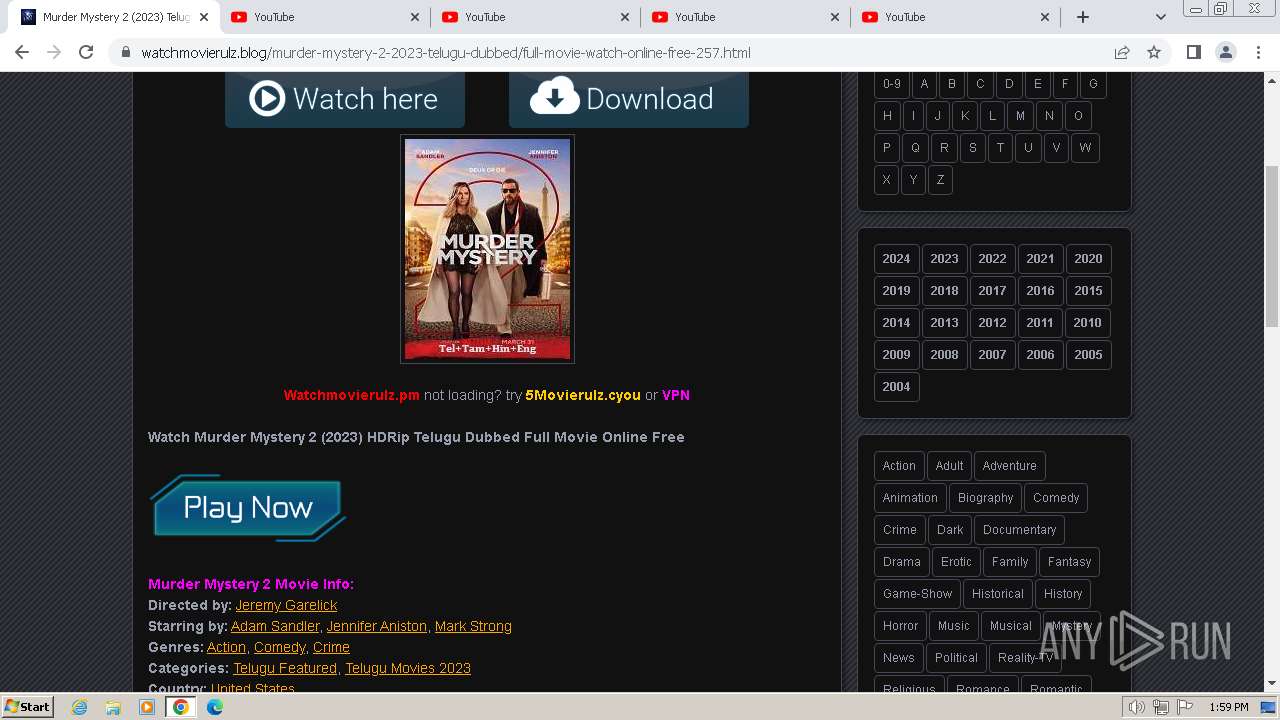
Task: Open the Fantasy genre tag
Action: (x=1069, y=562)
